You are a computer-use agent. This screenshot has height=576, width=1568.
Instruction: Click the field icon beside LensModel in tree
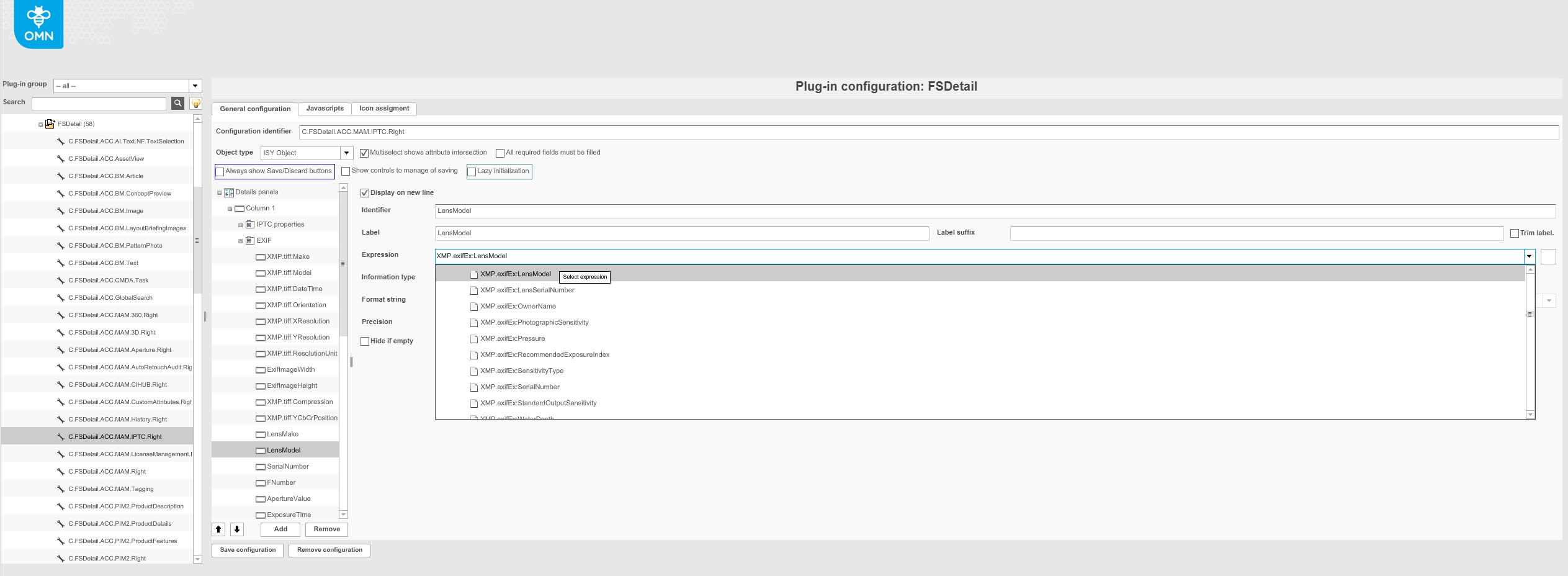[x=261, y=451]
